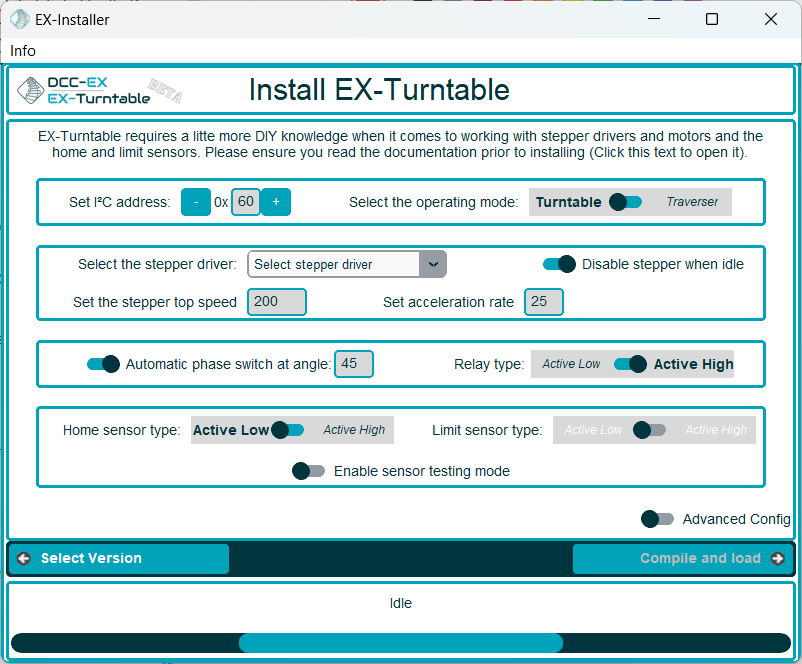Click the DCC-EX EX-Turntable logo
Viewport: 802px width, 664px height.
click(x=98, y=90)
